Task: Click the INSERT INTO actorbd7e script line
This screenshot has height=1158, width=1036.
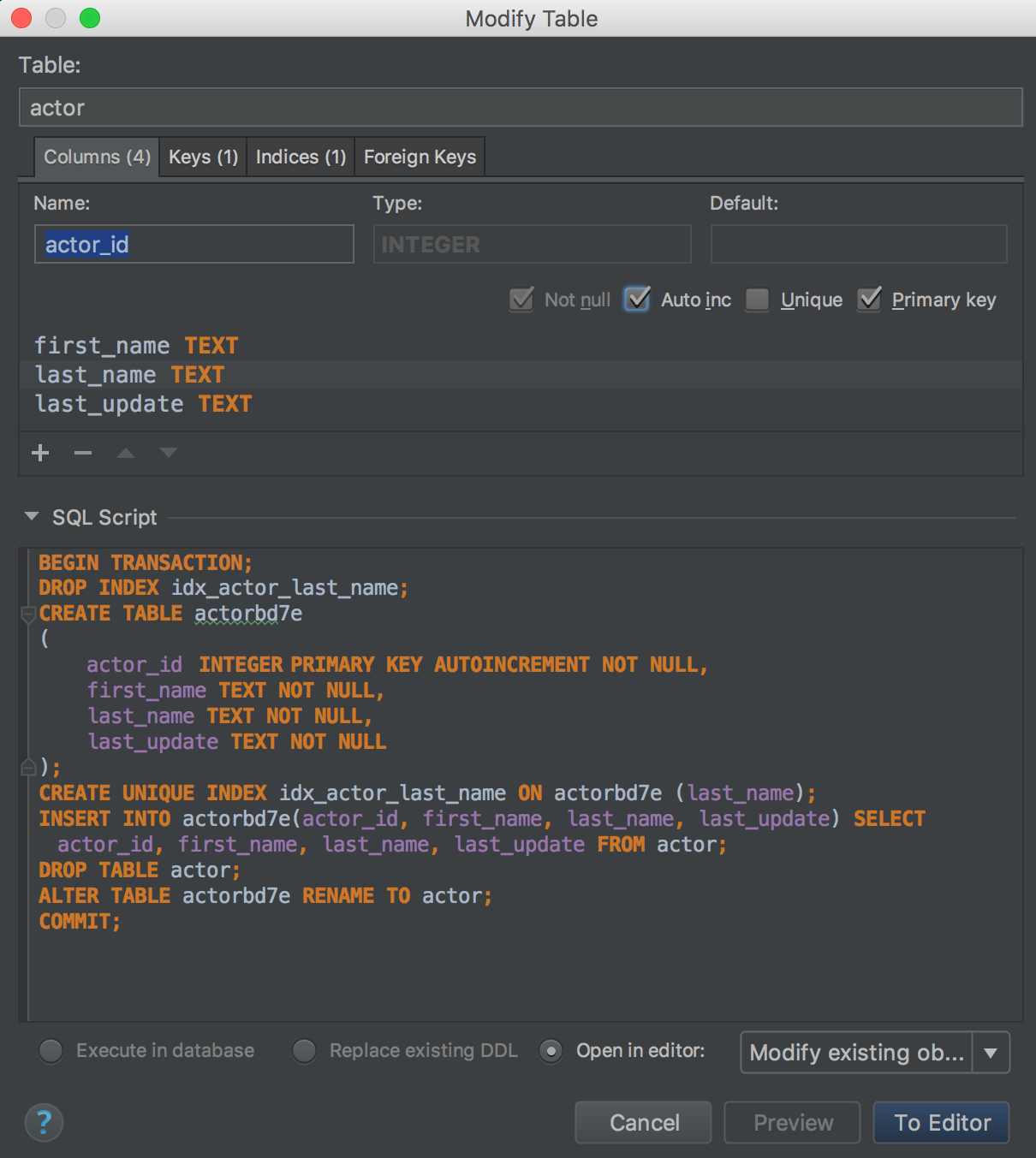Action: coord(482,819)
